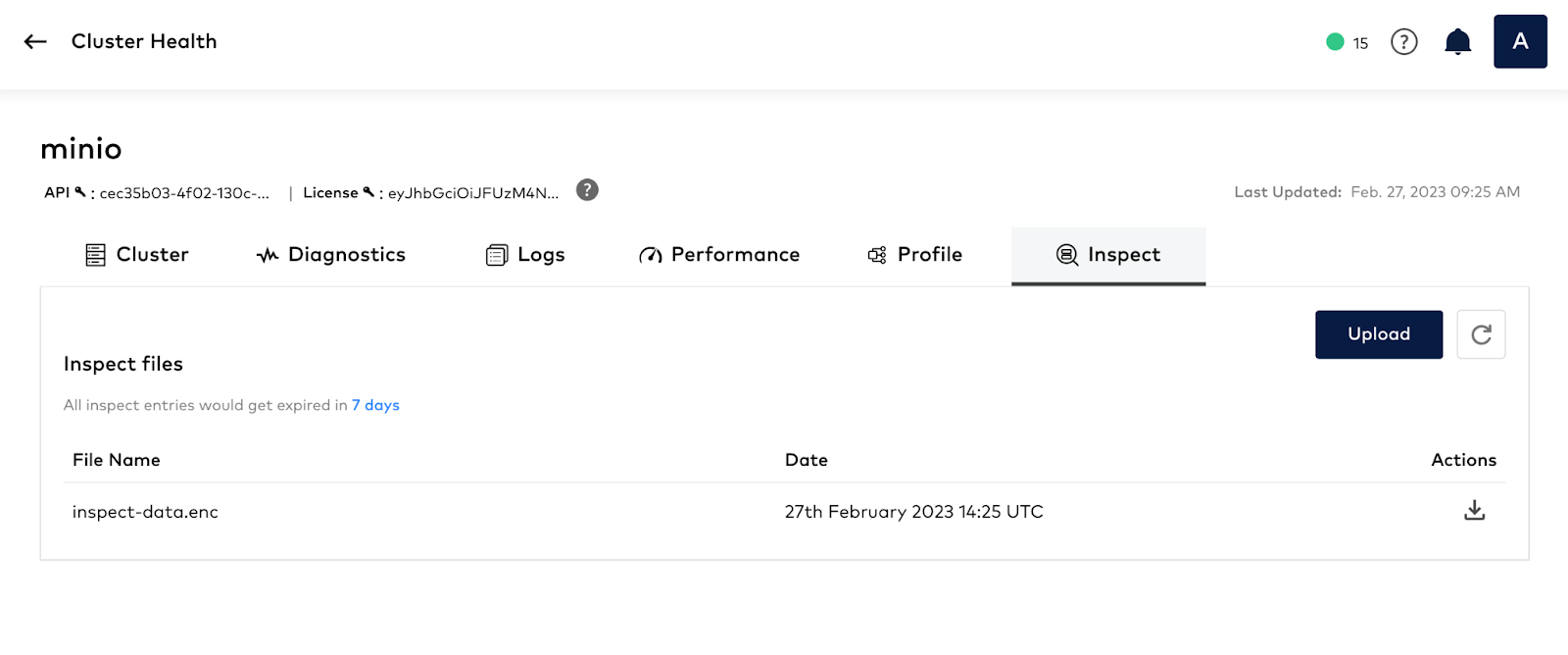Switch to the Profile tab

(915, 255)
